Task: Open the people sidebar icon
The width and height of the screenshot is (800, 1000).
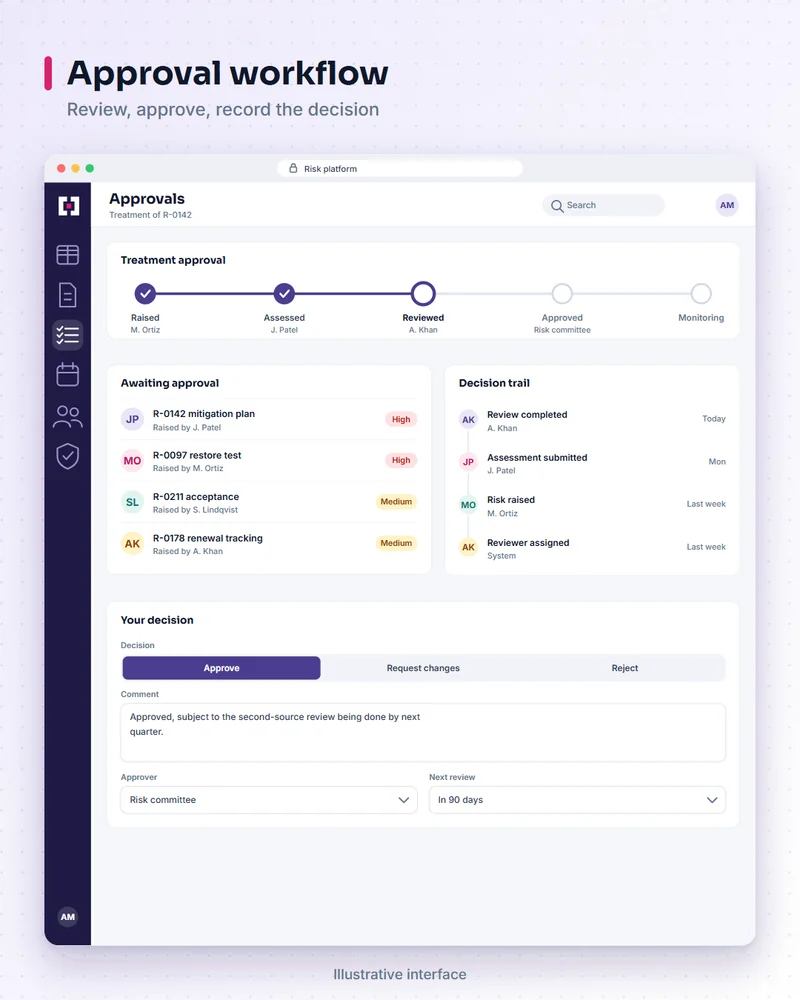Action: click(68, 416)
